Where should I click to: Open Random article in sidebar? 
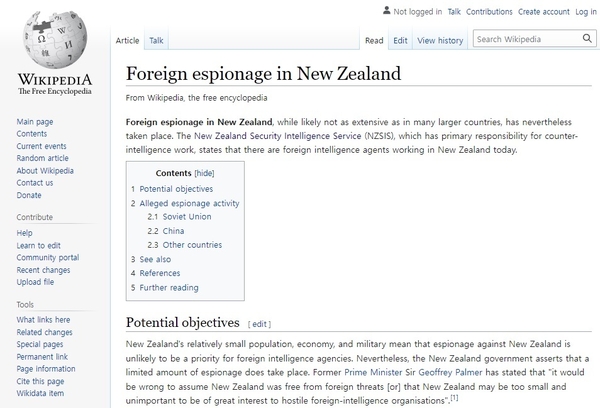[x=43, y=158]
